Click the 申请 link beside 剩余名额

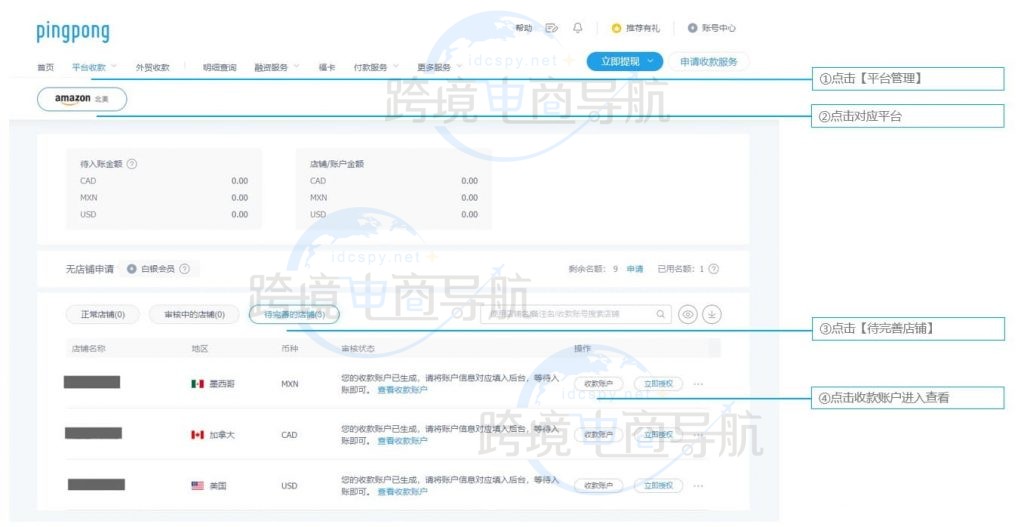635,268
